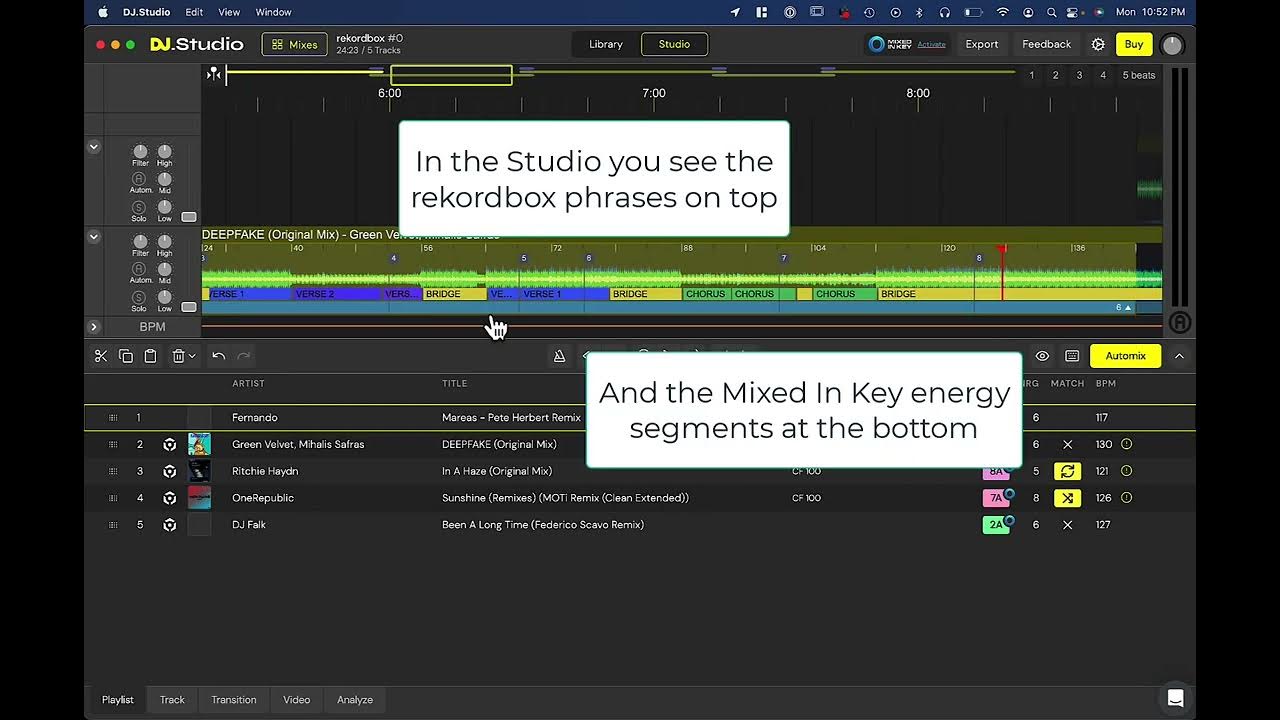Viewport: 1280px width, 720px height.
Task: Click the copy icon in edit toolbar
Action: tap(126, 356)
